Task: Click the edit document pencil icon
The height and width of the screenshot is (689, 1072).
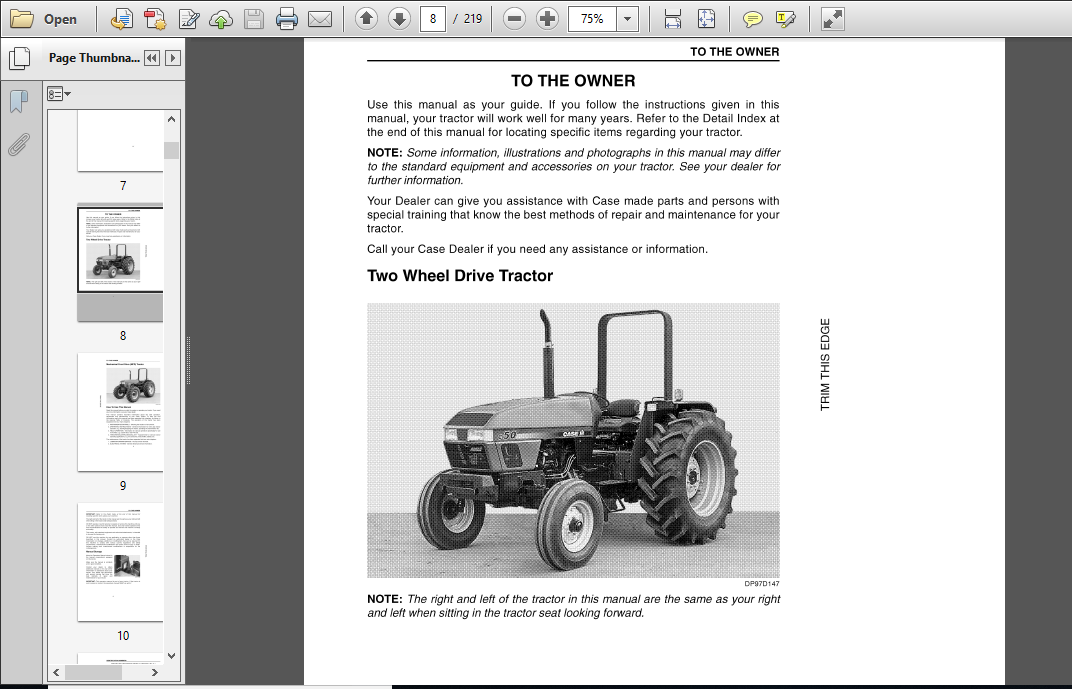Action: pyautogui.click(x=189, y=19)
